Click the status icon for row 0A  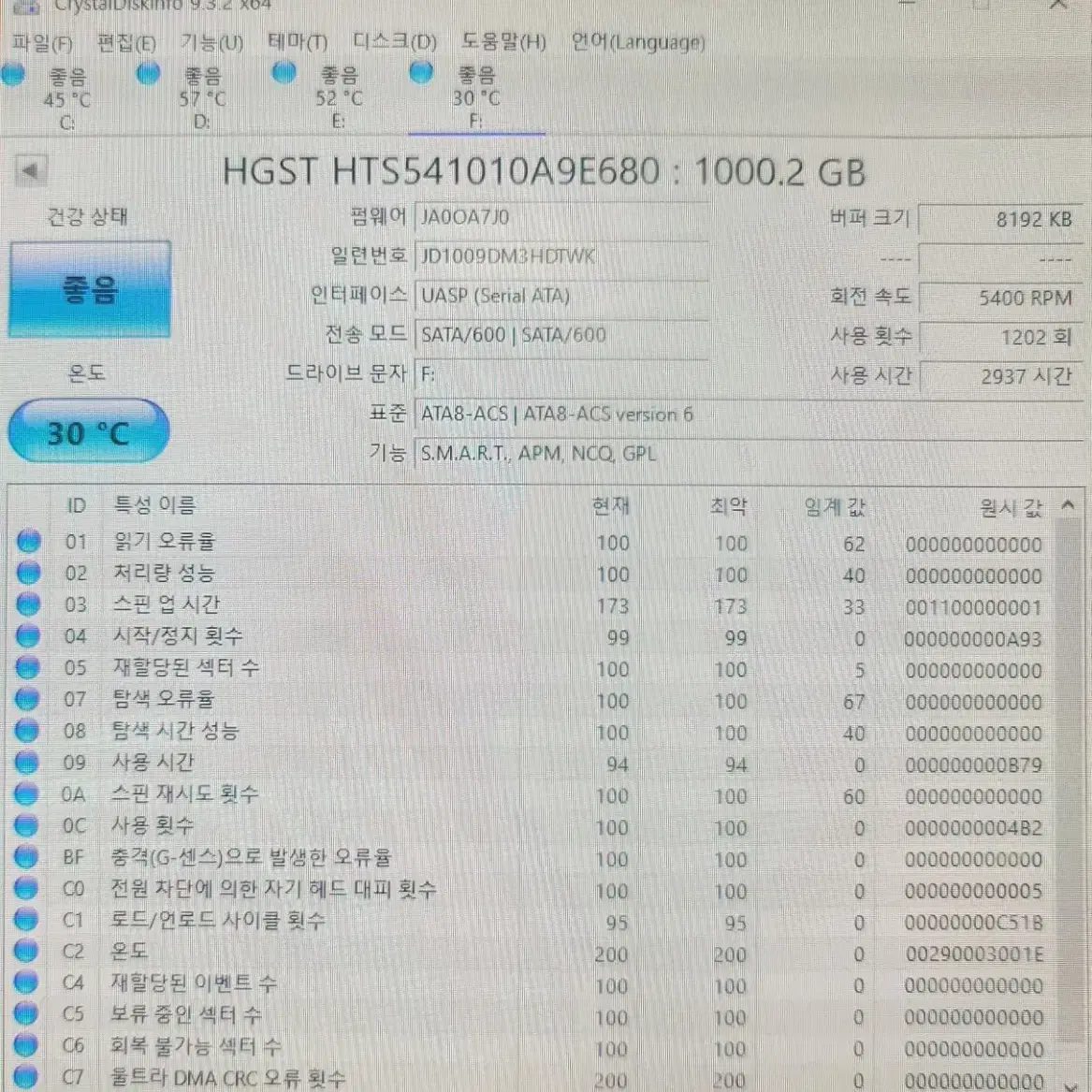tap(26, 794)
